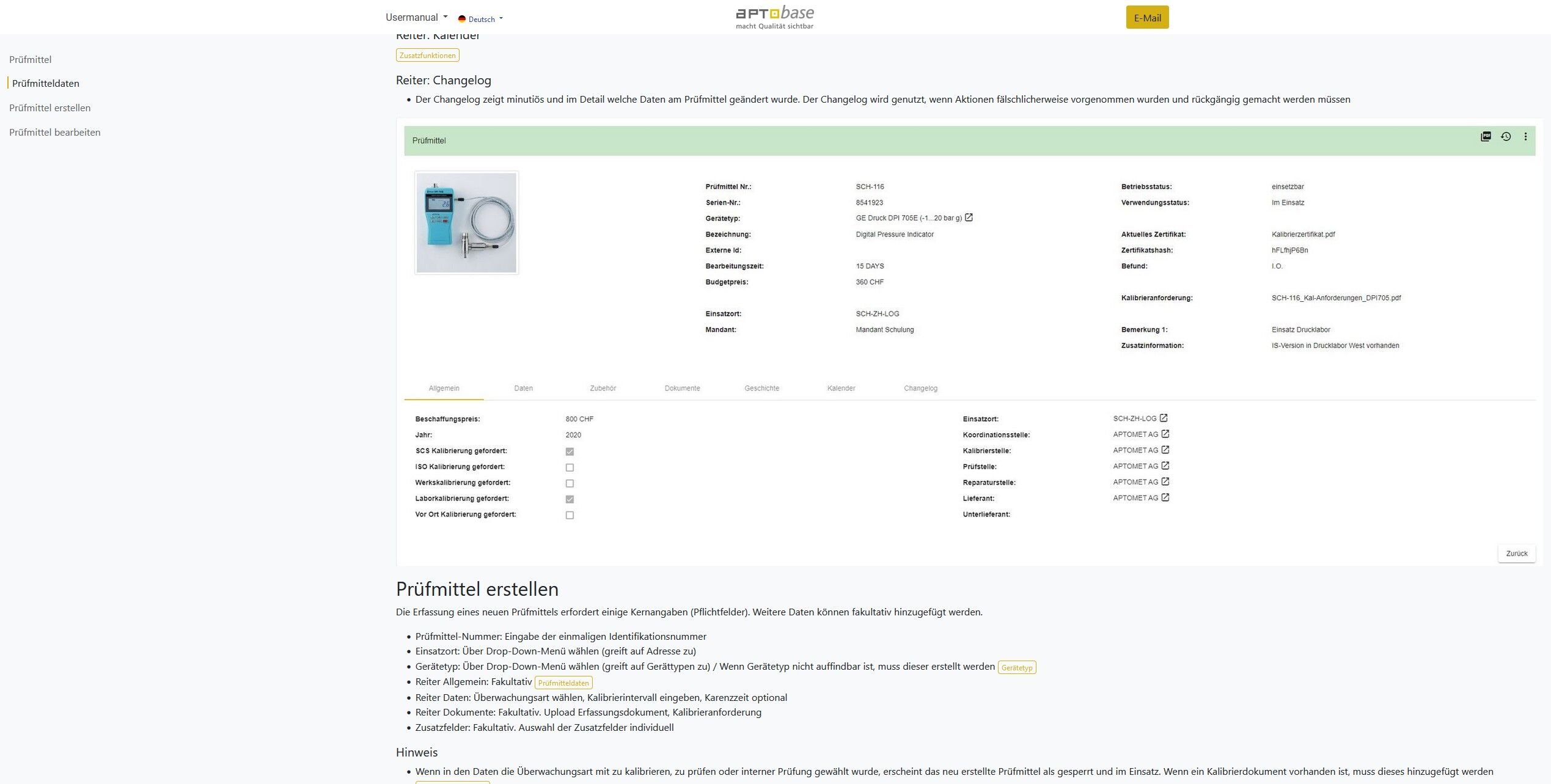This screenshot has height=784, width=1551.
Task: Switch to the Changelog tab
Action: (x=920, y=388)
